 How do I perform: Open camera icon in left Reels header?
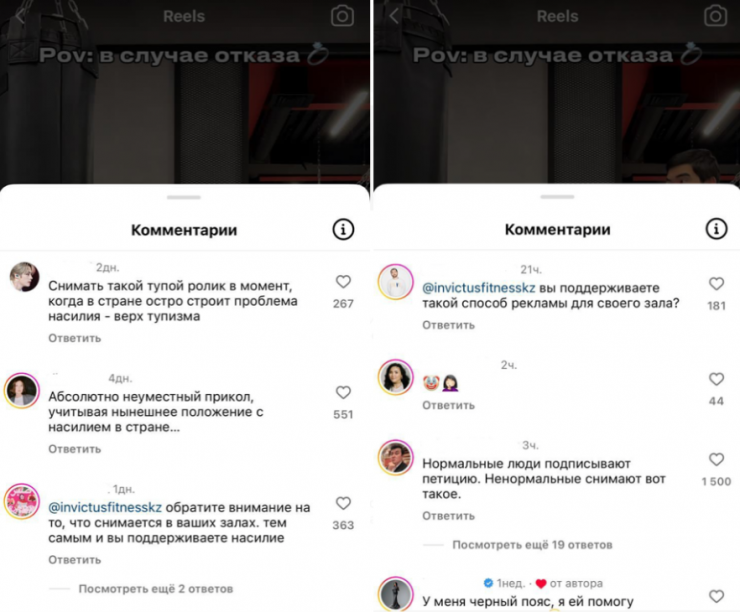pos(342,16)
